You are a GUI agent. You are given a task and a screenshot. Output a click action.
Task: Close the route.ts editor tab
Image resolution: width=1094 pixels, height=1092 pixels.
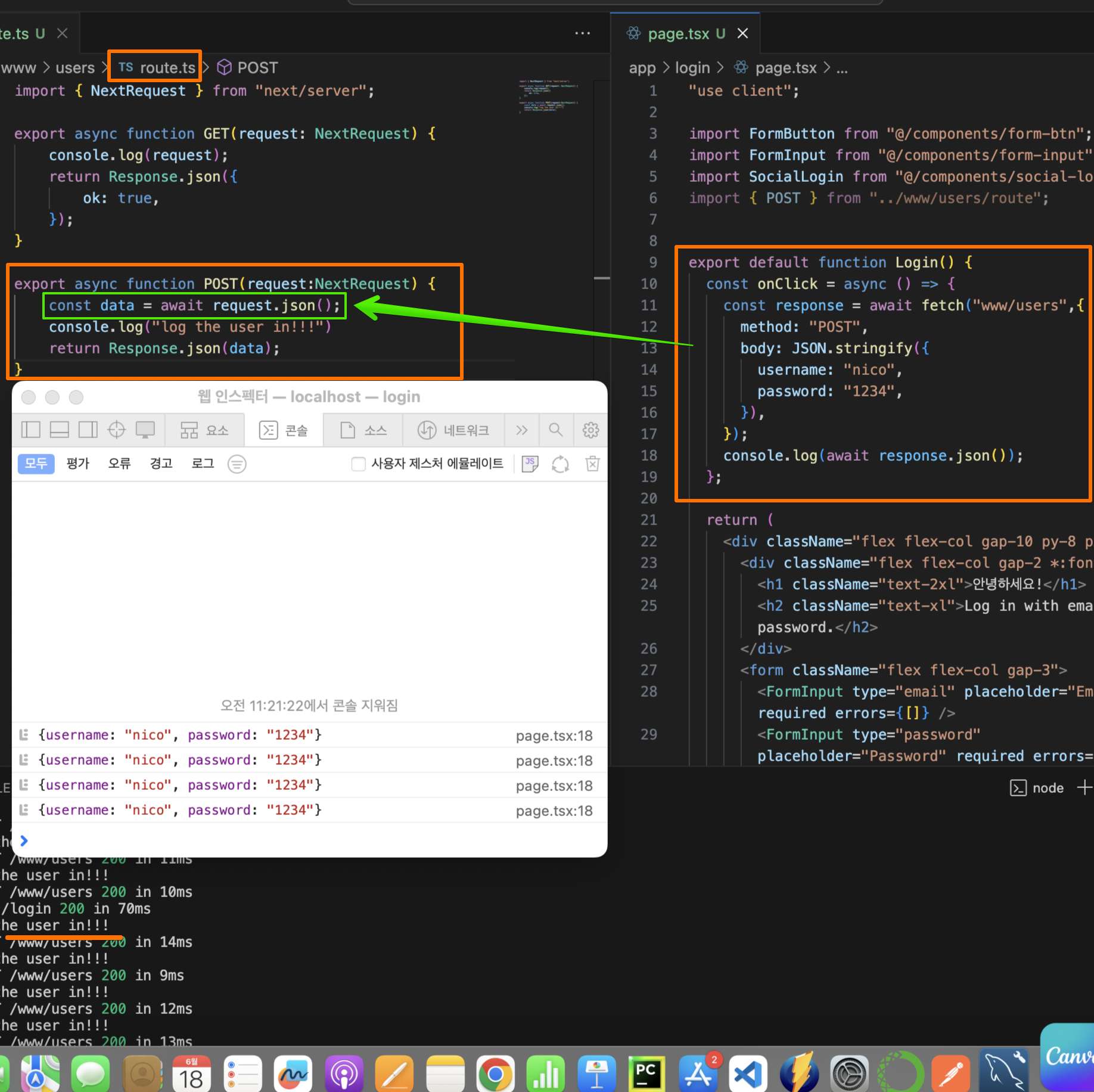(62, 33)
